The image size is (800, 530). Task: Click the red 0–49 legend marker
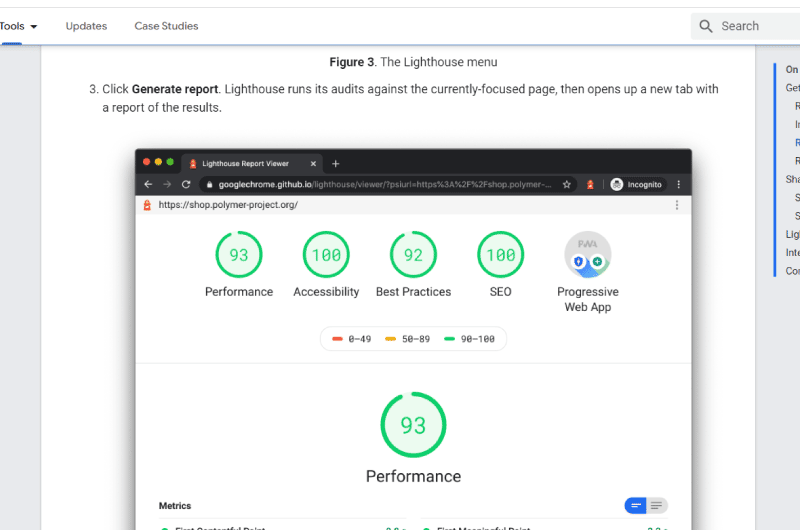pos(337,339)
